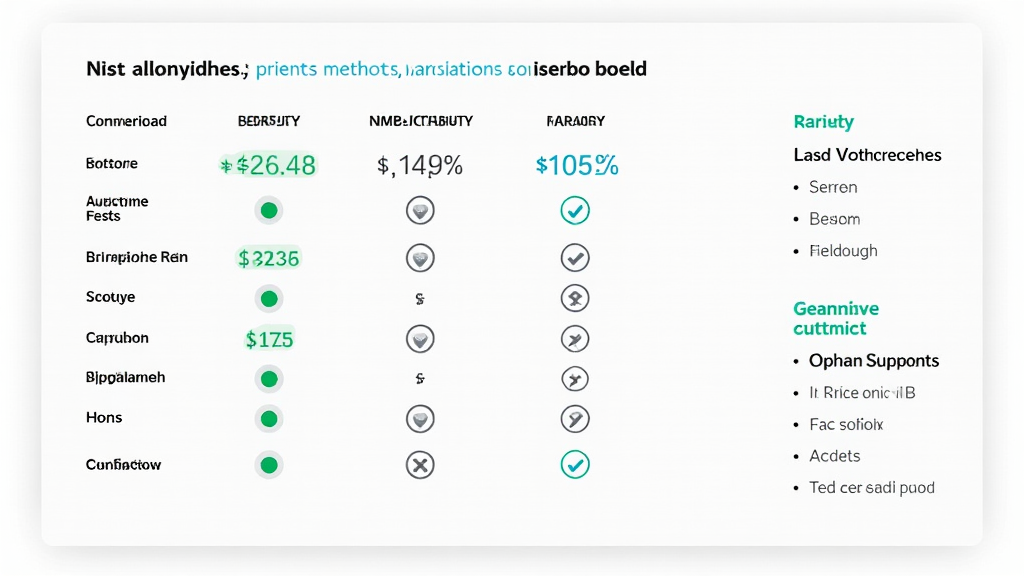Toggle the teal checkmark in the Cunfiactow row
The height and width of the screenshot is (576, 1024).
click(x=575, y=464)
